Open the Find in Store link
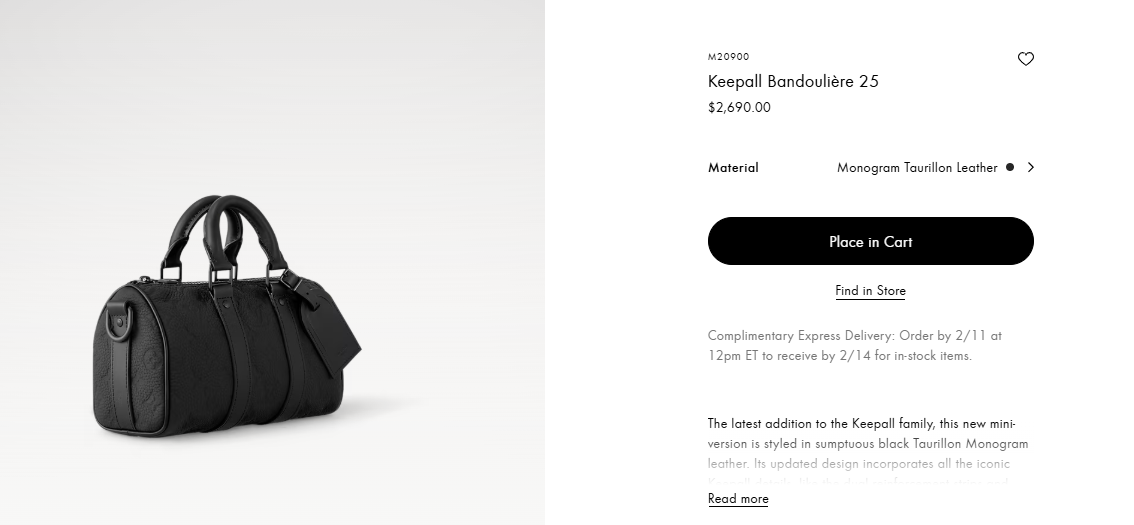Screen dimensions: 1134x525 870,291
